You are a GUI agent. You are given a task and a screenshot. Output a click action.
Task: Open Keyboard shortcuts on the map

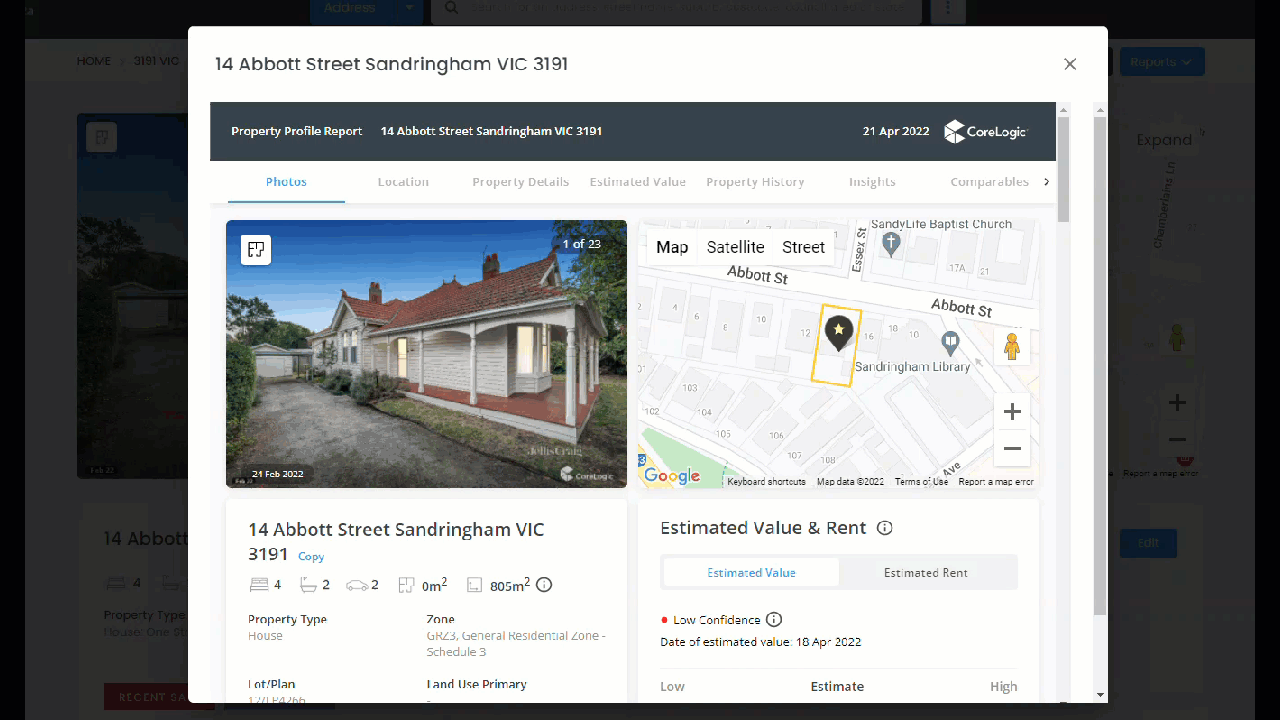766,482
